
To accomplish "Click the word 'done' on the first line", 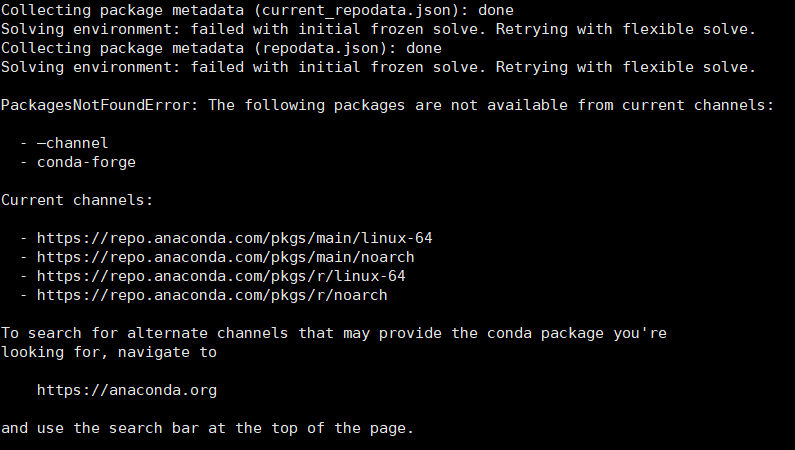I will pos(495,10).
